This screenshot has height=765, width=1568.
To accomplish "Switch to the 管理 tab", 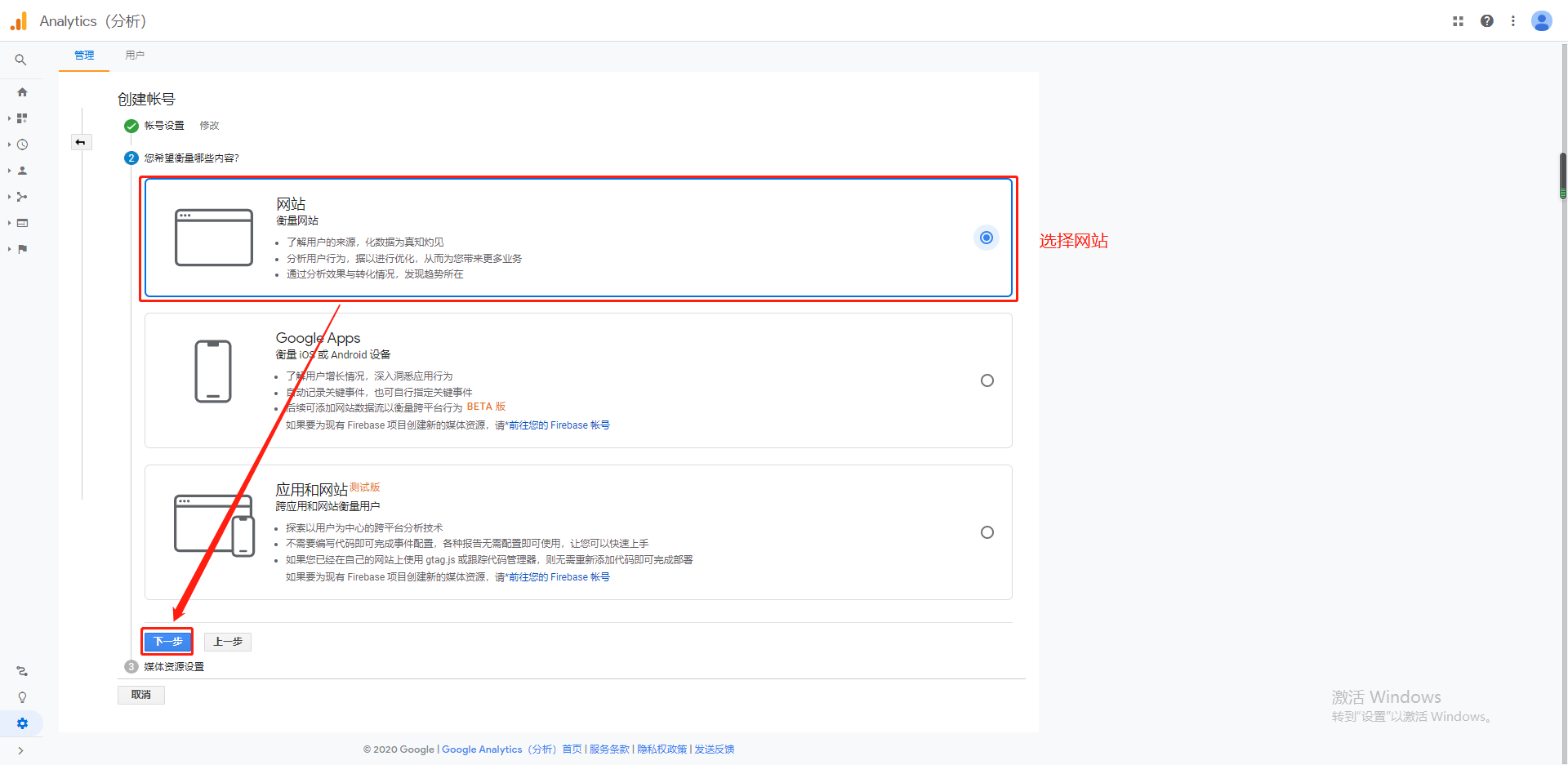I will click(84, 56).
